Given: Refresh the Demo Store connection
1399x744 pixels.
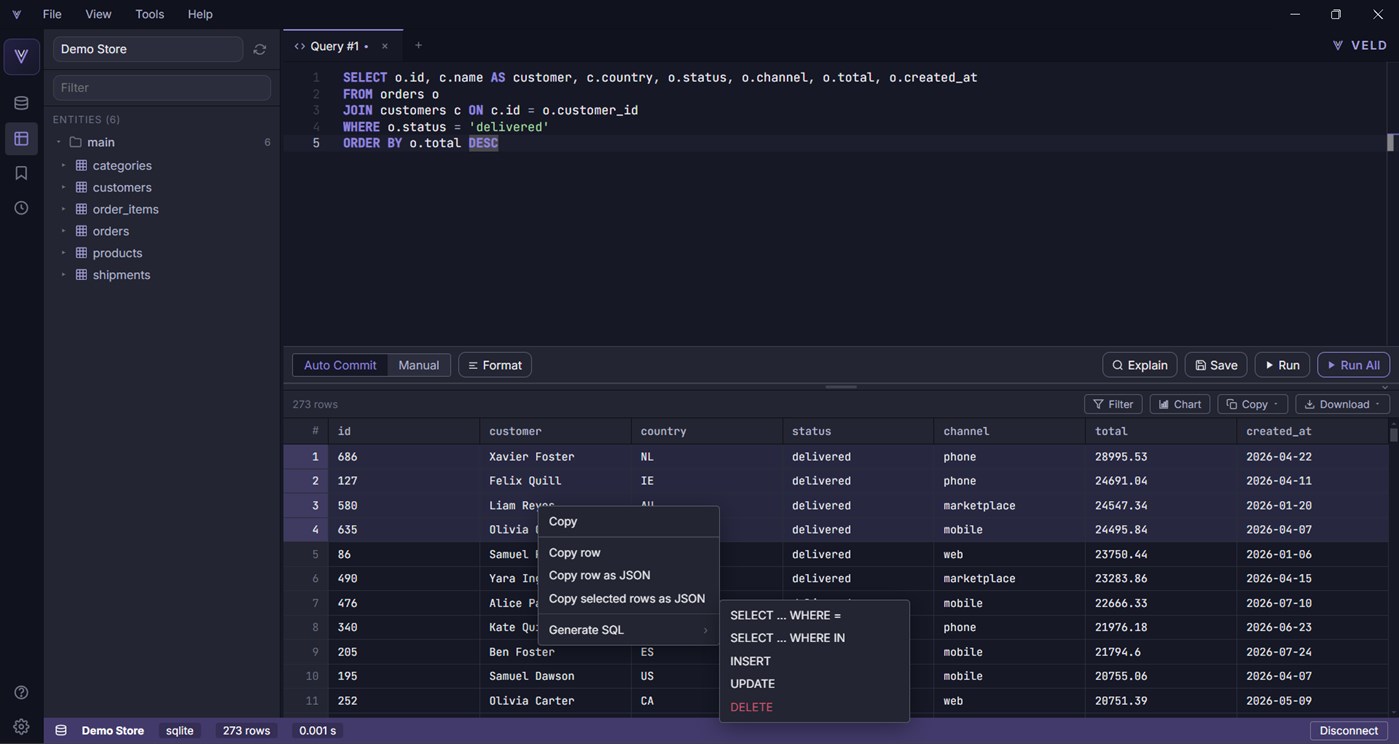Looking at the screenshot, I should coord(260,49).
